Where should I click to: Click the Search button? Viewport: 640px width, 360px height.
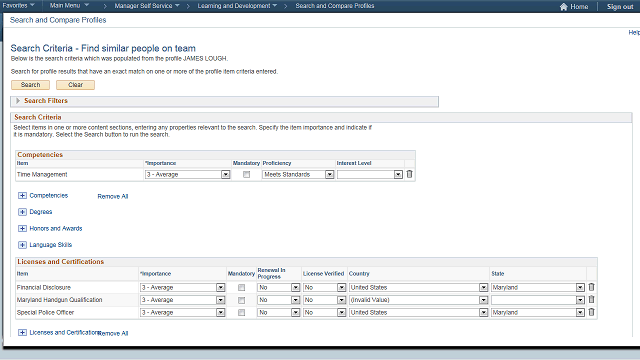[x=30, y=85]
